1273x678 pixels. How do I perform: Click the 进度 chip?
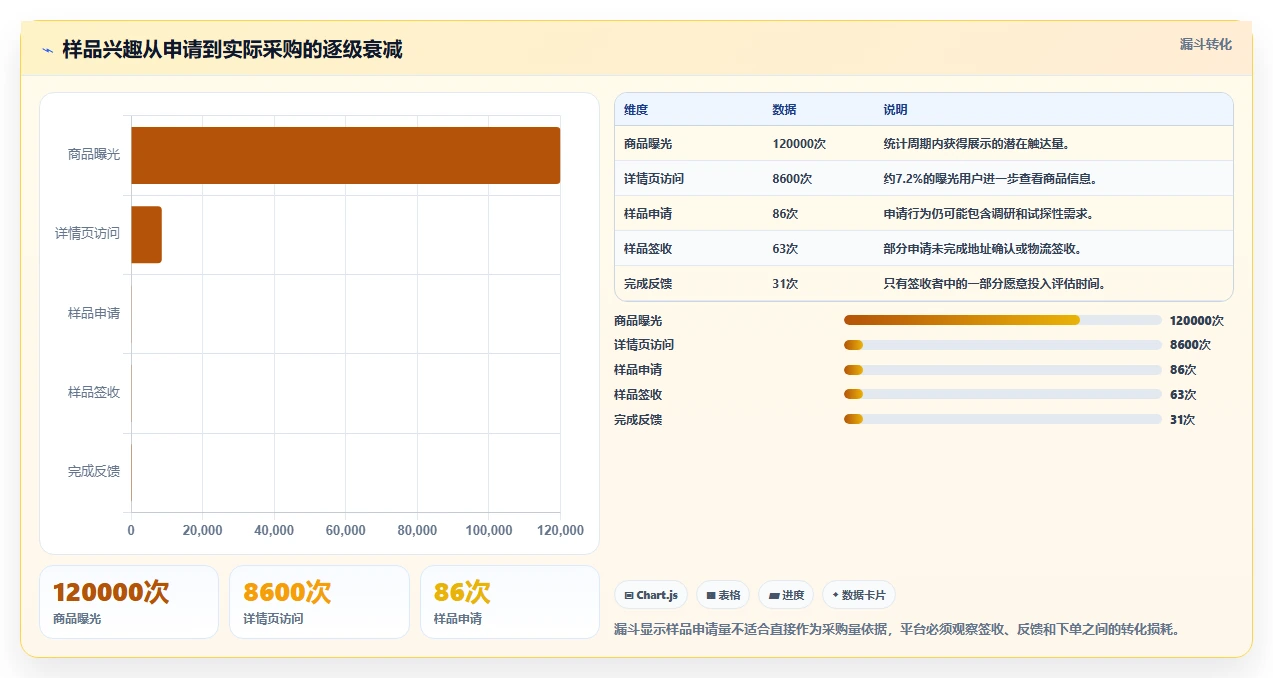tap(786, 595)
